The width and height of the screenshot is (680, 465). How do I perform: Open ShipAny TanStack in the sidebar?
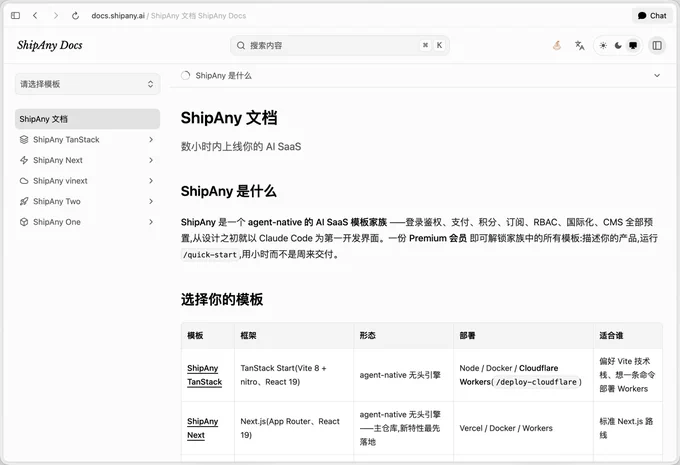[x=88, y=140]
